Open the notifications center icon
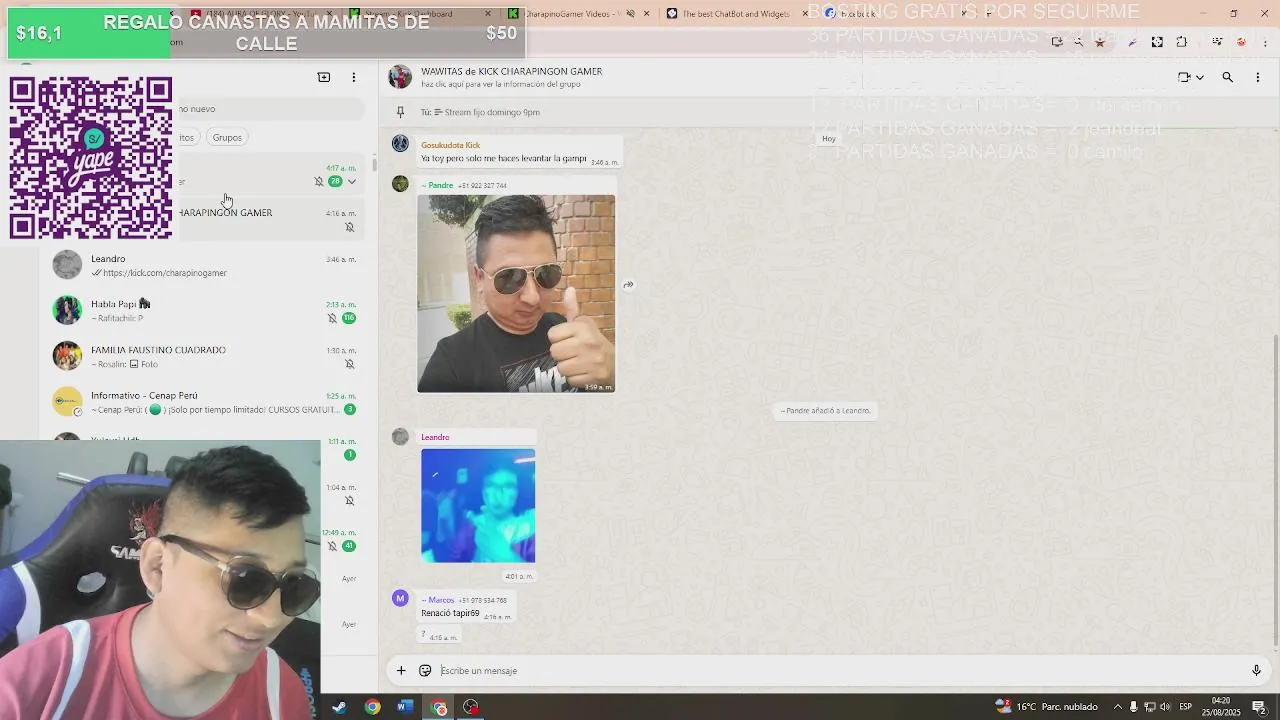 [x=1258, y=707]
